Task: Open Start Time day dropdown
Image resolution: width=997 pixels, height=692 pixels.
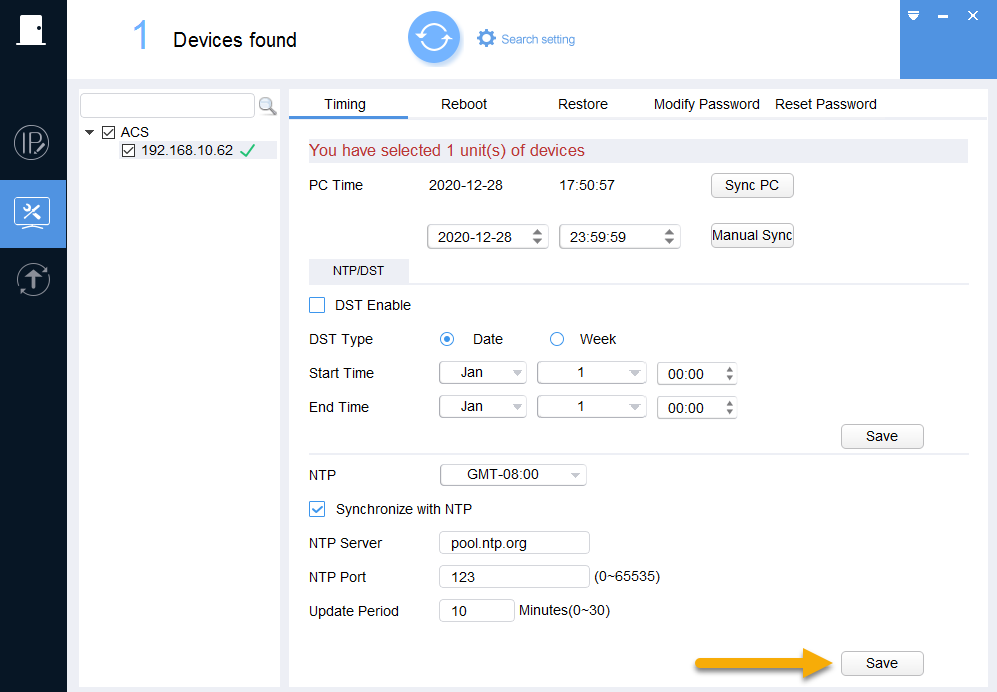Action: [x=591, y=373]
